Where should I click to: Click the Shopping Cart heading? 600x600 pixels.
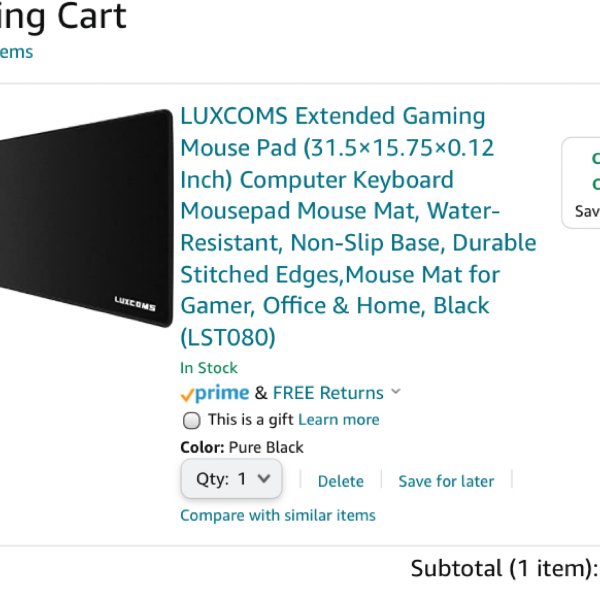tap(63, 17)
